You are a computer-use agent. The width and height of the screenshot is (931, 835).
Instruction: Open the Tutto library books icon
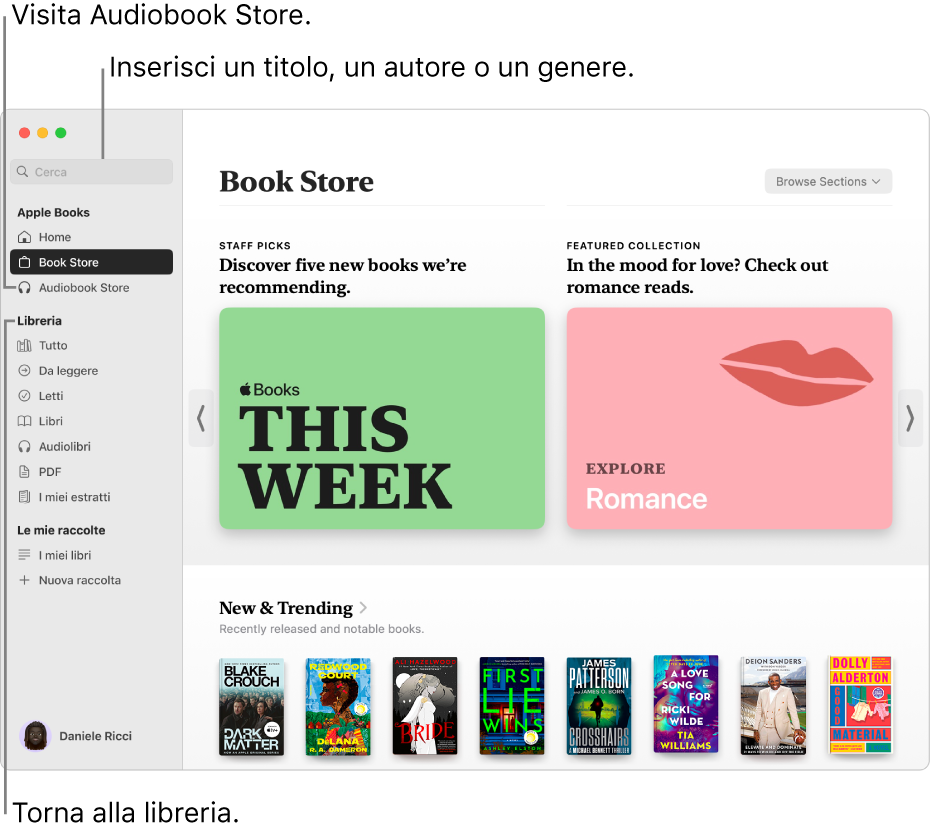25,346
